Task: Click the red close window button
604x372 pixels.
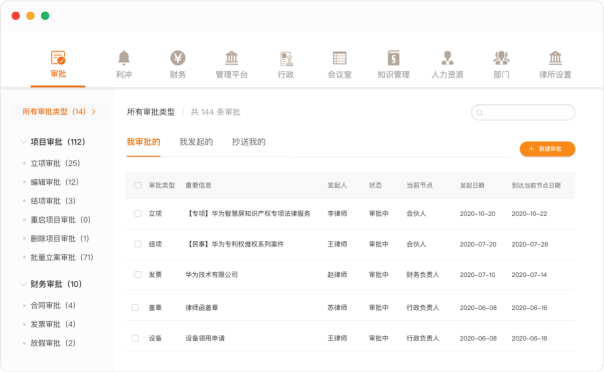Action: pyautogui.click(x=16, y=16)
